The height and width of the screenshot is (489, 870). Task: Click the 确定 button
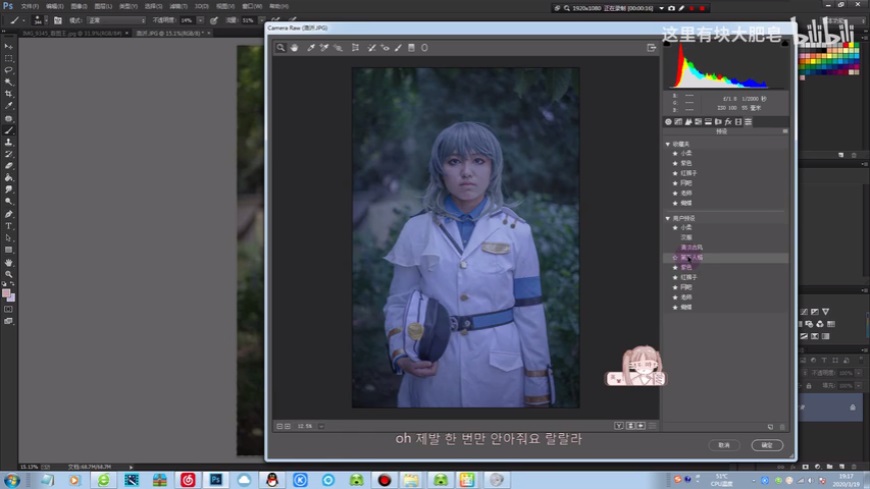tap(767, 445)
